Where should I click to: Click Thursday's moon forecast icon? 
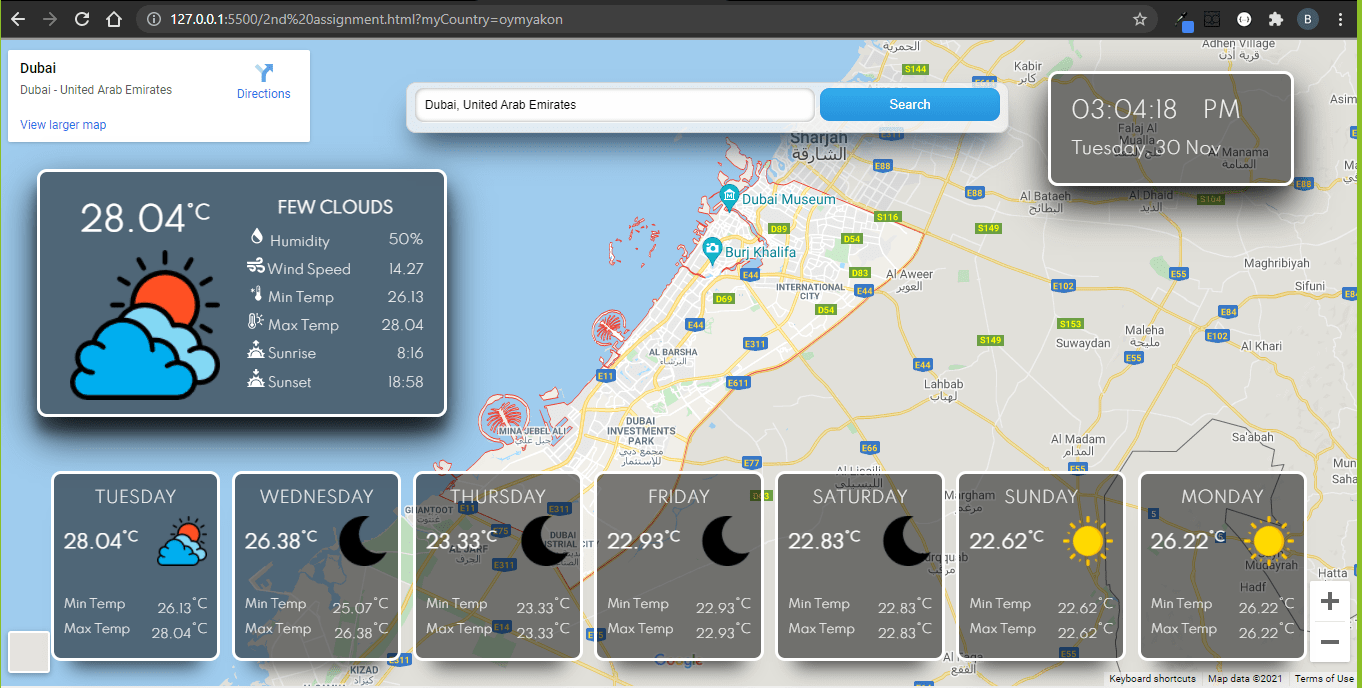(545, 542)
